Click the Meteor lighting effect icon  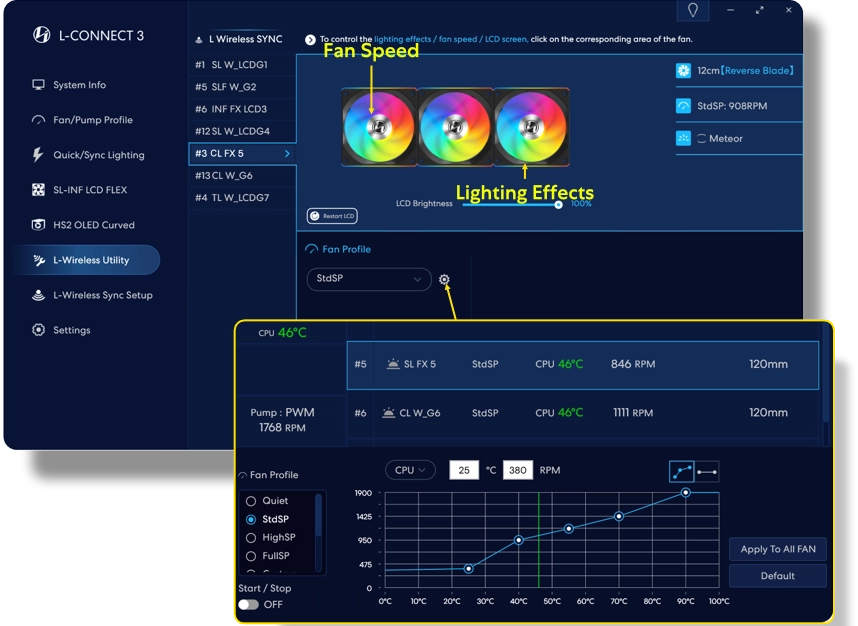[683, 138]
